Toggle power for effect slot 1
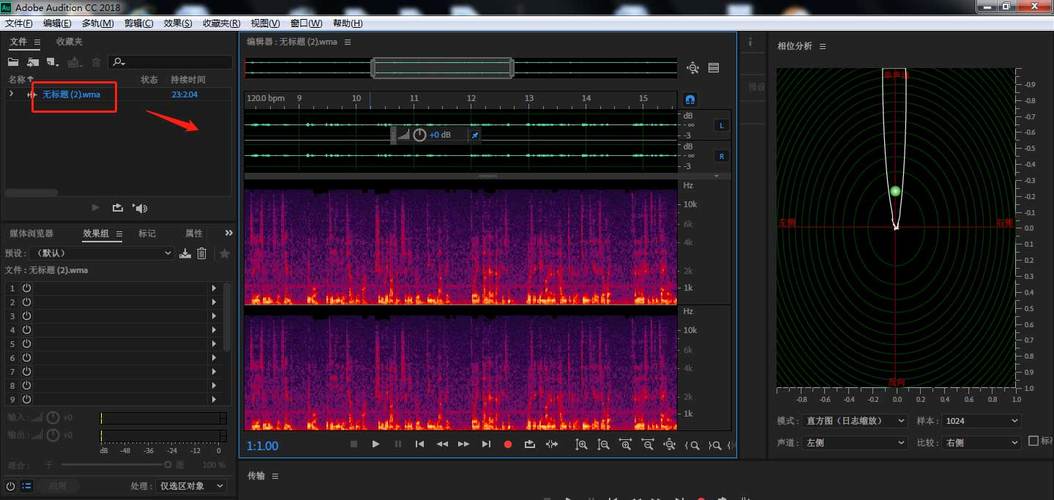Viewport: 1054px width, 500px height. pyautogui.click(x=27, y=288)
